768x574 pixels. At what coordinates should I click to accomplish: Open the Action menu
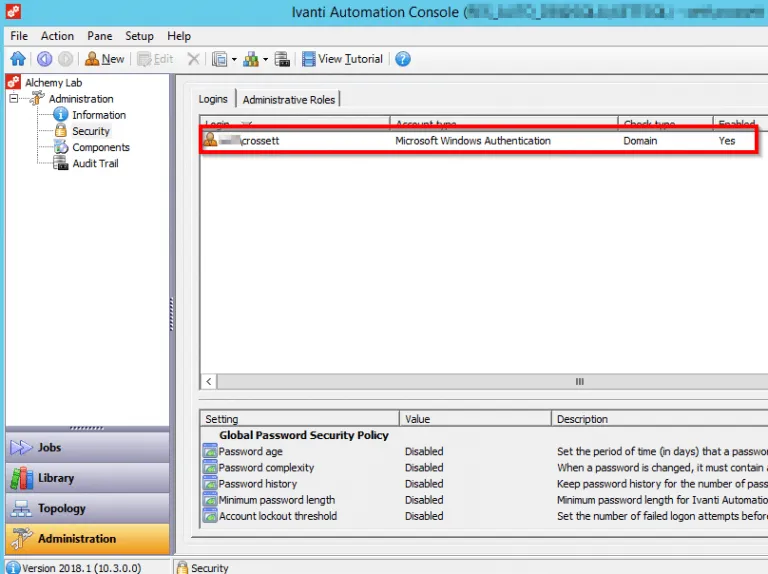(x=57, y=36)
